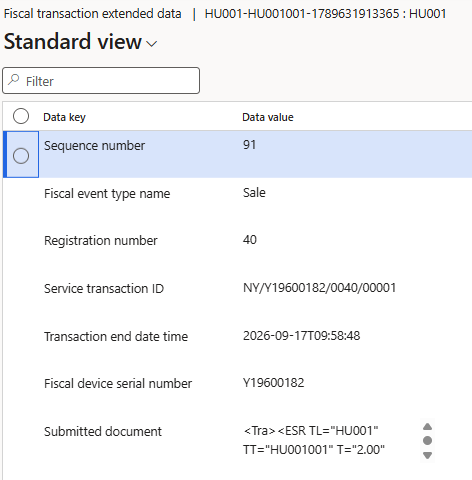Click the 2026-09-17T09:58:48 value
Image resolution: width=472 pixels, height=480 pixels.
[x=302, y=336]
